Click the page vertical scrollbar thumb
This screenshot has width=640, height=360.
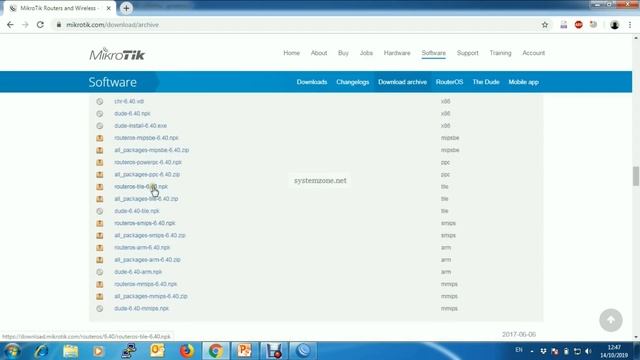click(636, 176)
